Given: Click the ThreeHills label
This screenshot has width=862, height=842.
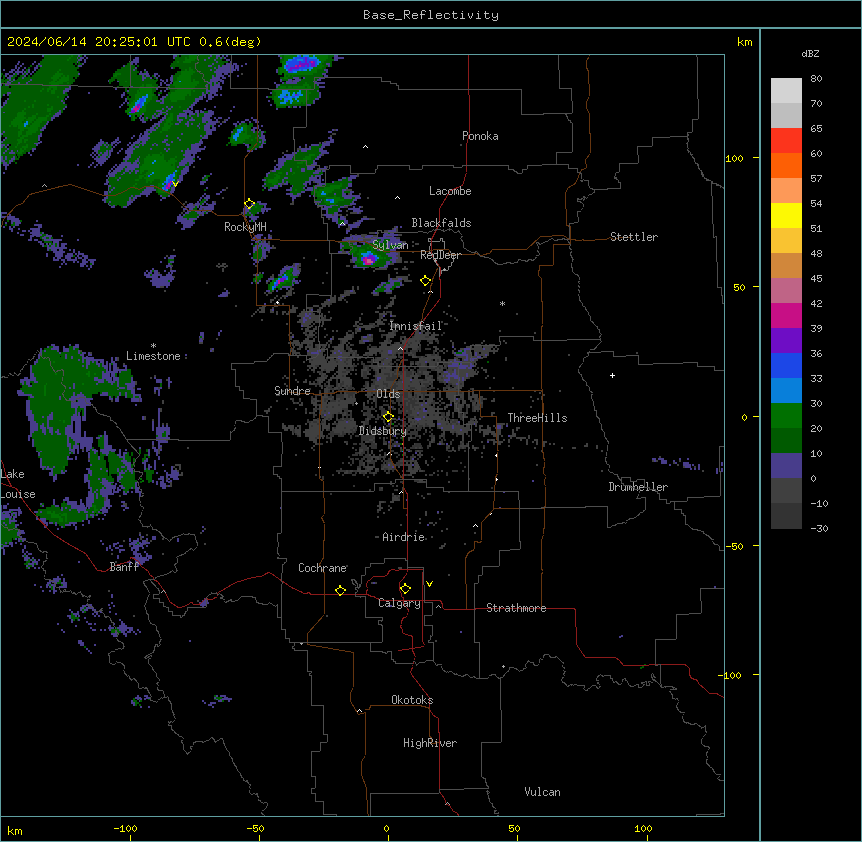Looking at the screenshot, I should tap(537, 418).
